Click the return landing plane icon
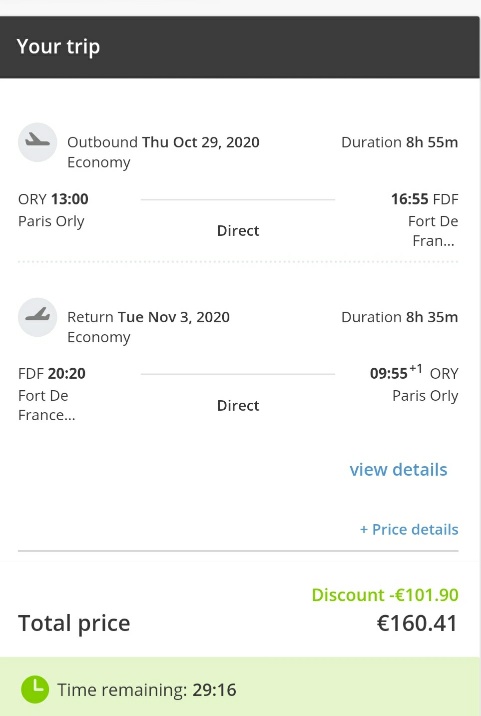Screen dimensions: 481x716 click(x=37, y=317)
